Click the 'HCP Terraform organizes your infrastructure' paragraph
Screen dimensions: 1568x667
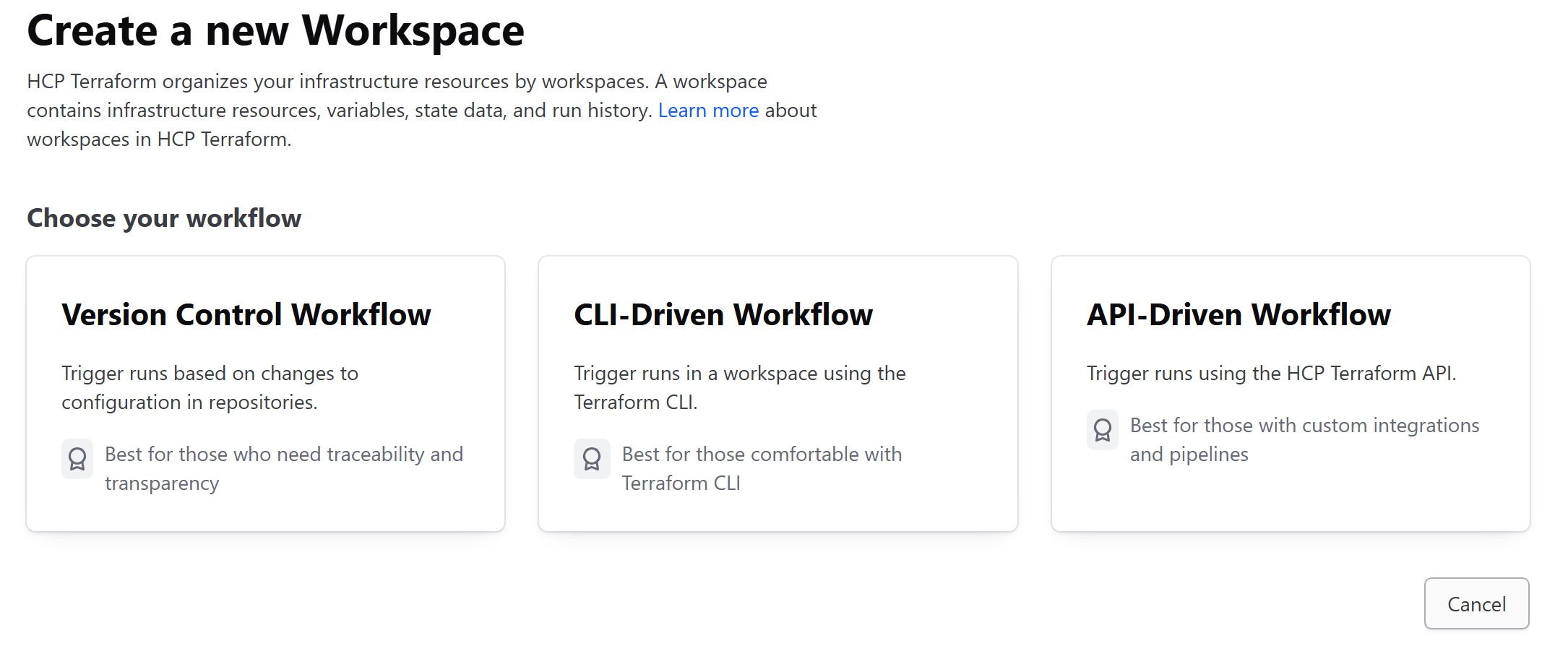tap(422, 111)
